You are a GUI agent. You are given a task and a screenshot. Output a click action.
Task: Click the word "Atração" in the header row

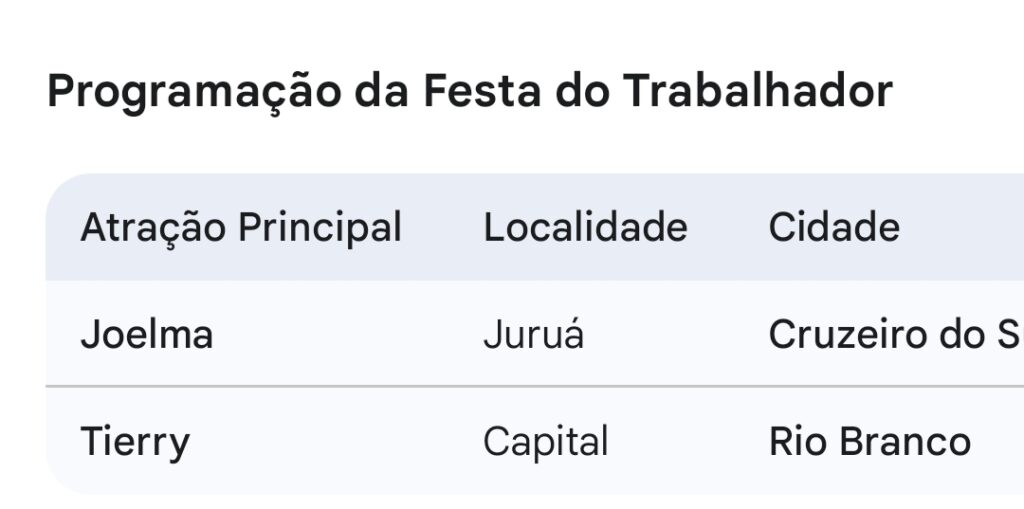153,228
